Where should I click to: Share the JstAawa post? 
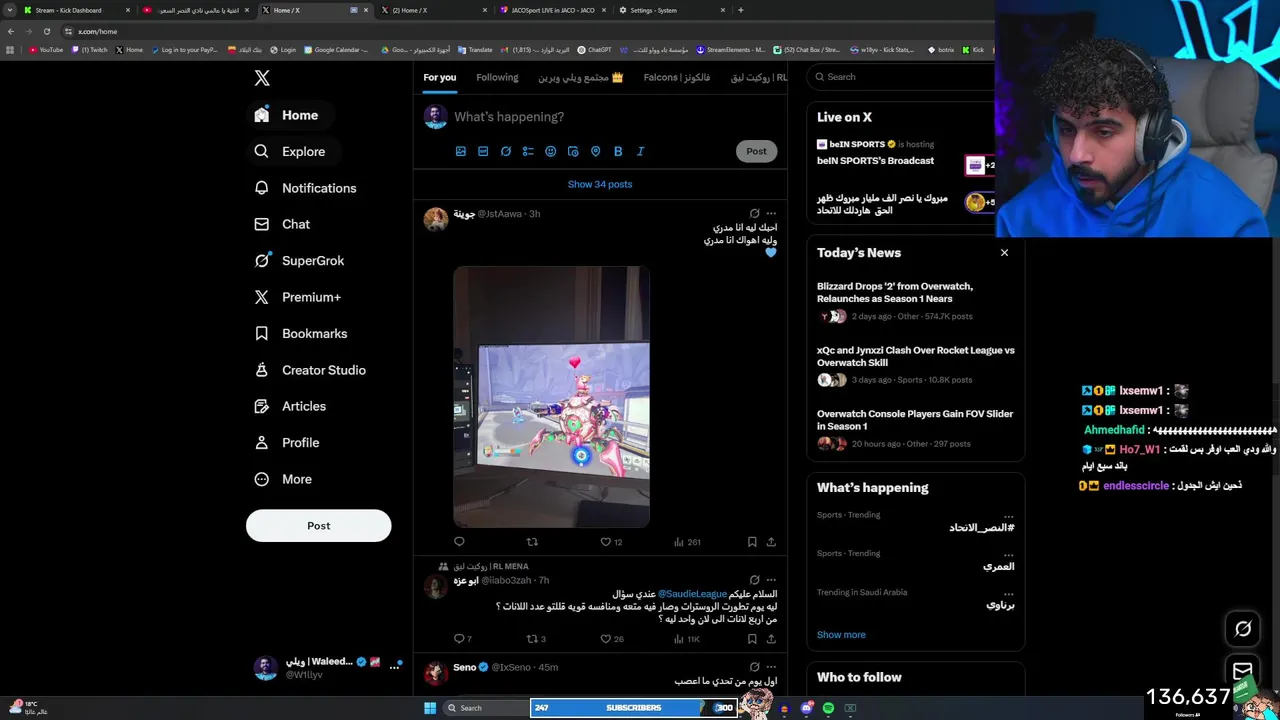pos(771,542)
